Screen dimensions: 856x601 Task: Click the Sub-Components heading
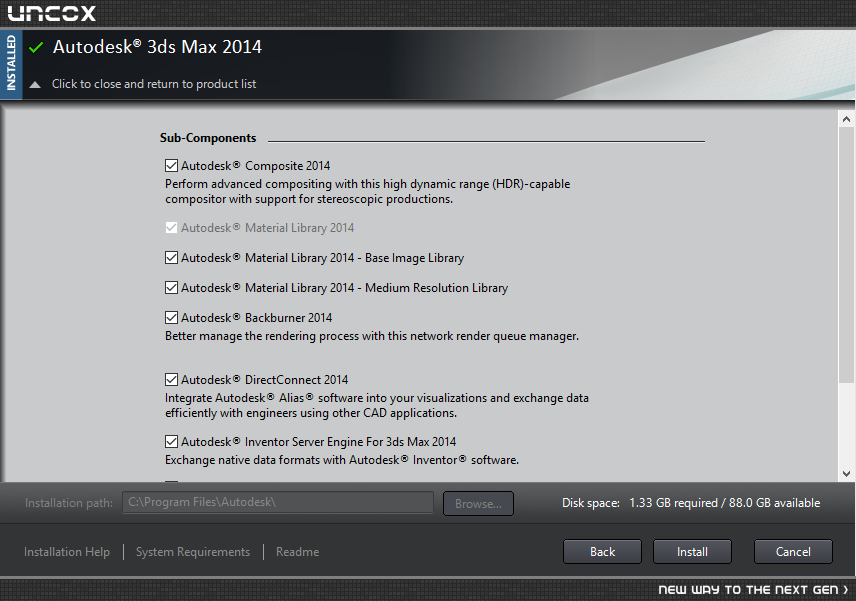208,138
